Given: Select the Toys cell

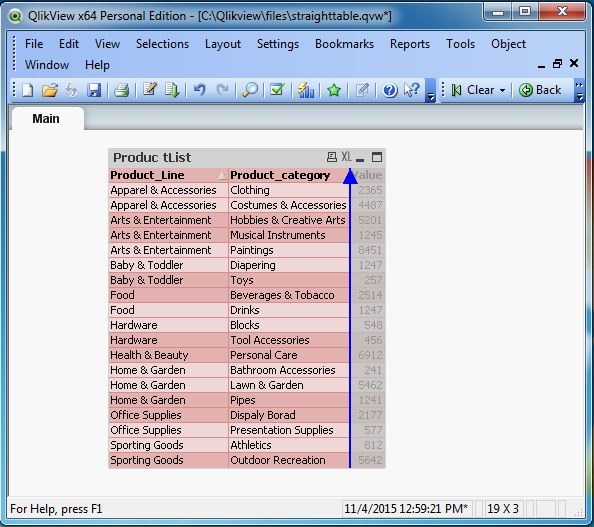Looking at the screenshot, I should coord(289,280).
